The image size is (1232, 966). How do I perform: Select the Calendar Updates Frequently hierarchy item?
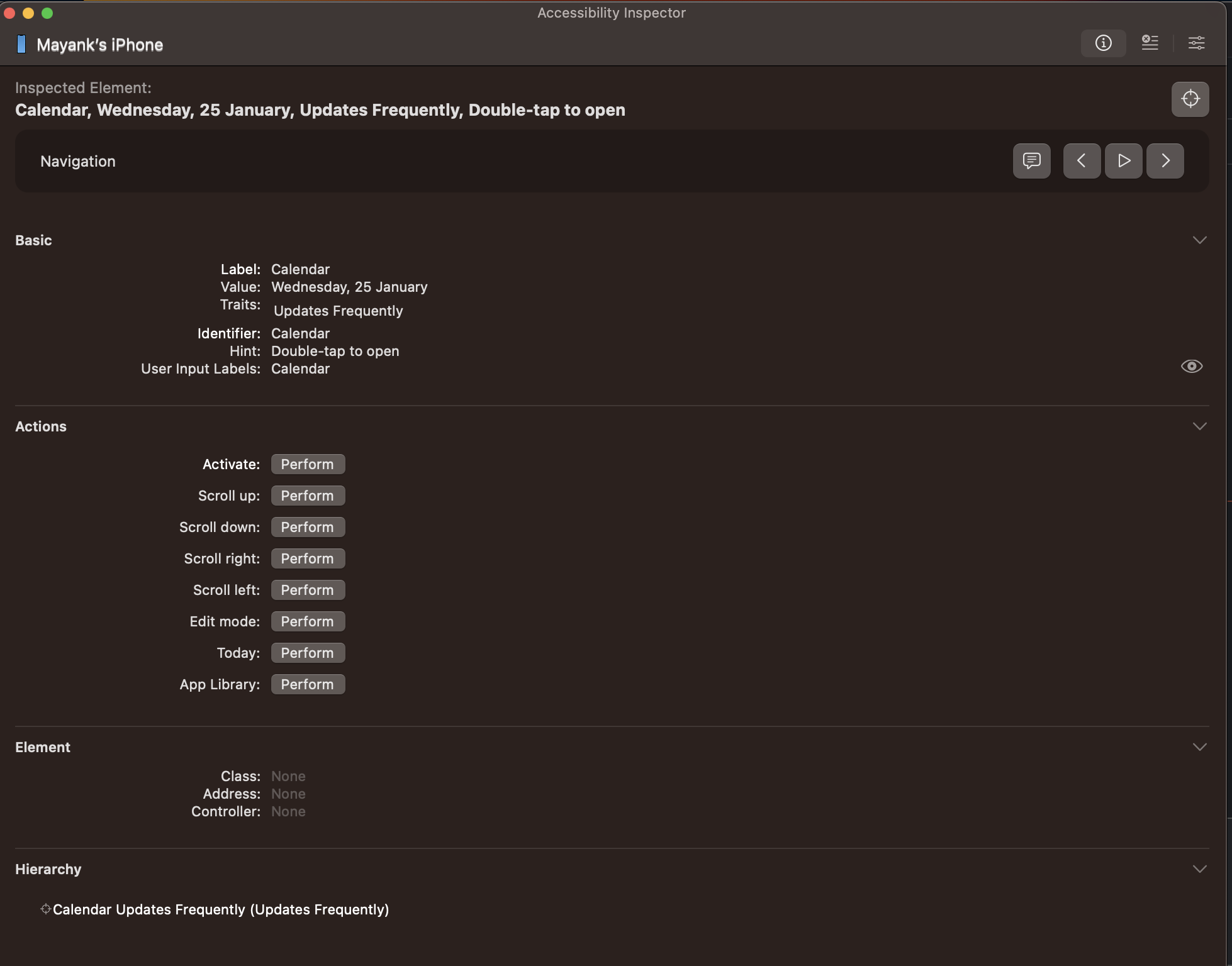(220, 909)
